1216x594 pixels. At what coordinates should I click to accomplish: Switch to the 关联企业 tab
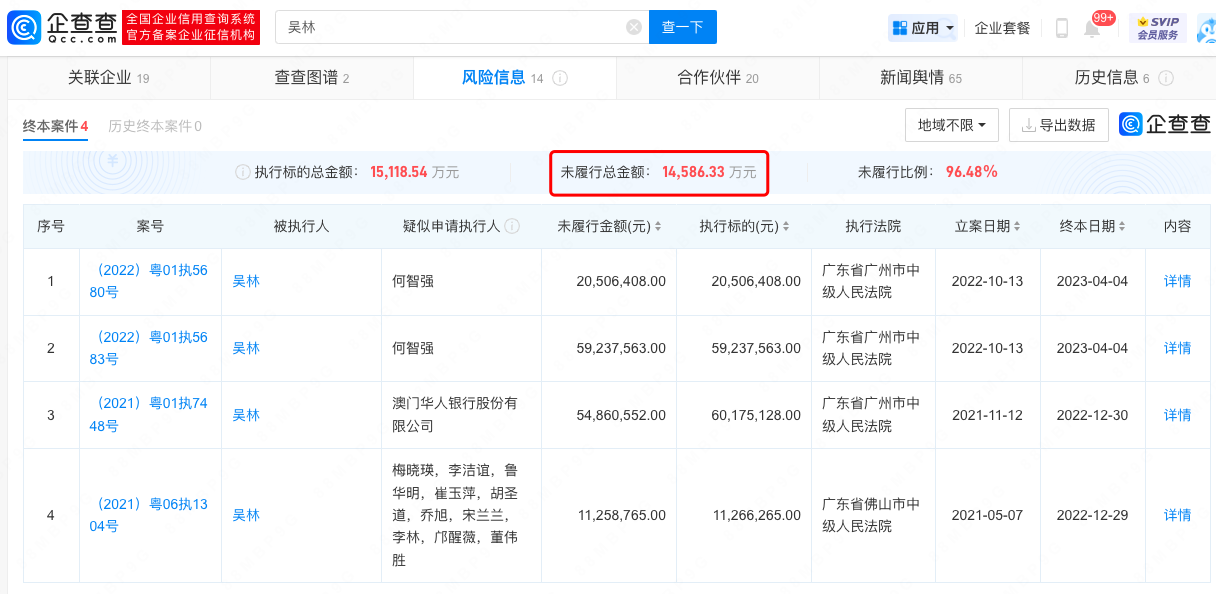(108, 78)
